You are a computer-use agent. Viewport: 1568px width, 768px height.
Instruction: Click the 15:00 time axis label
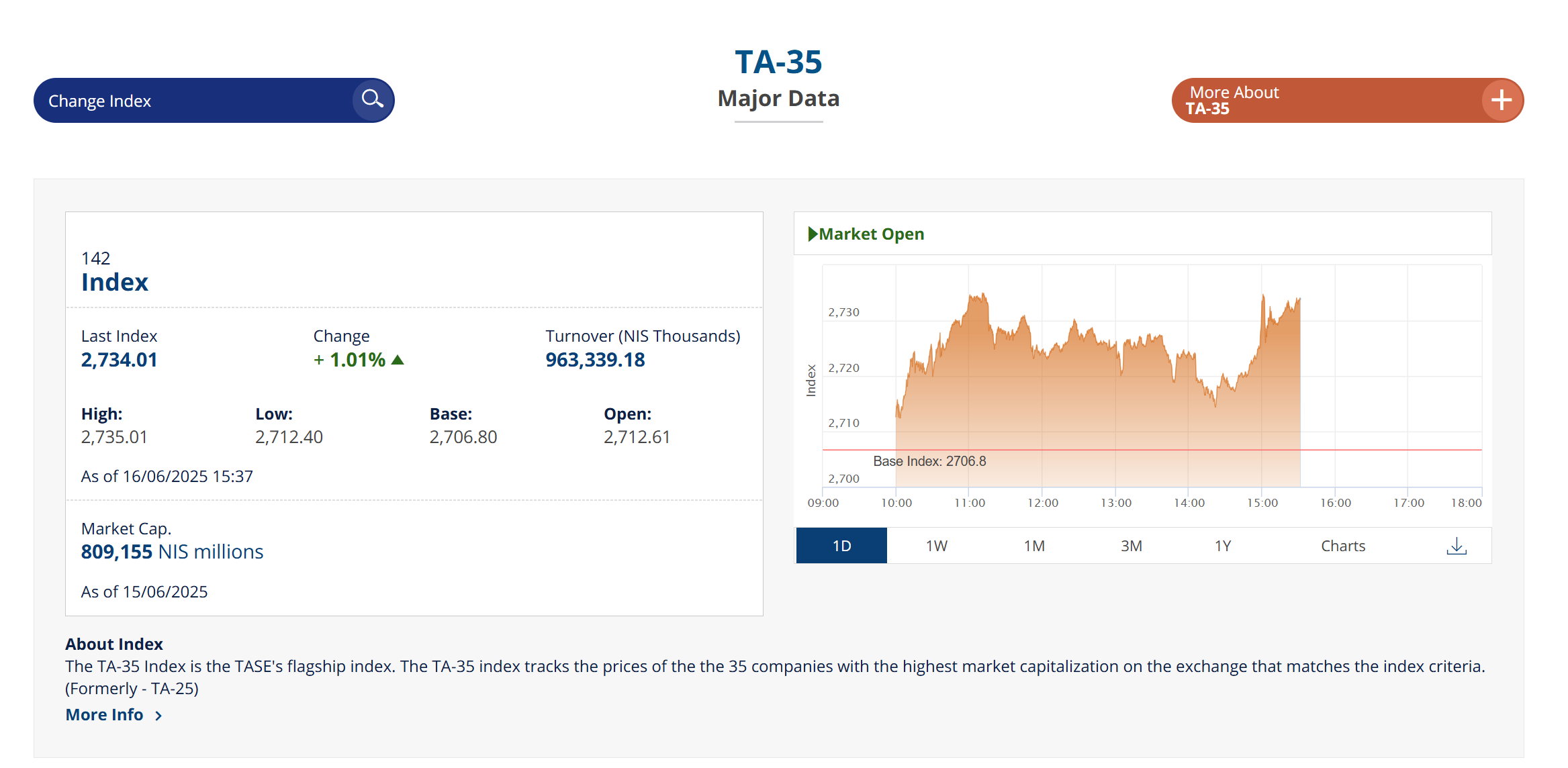[x=1262, y=503]
